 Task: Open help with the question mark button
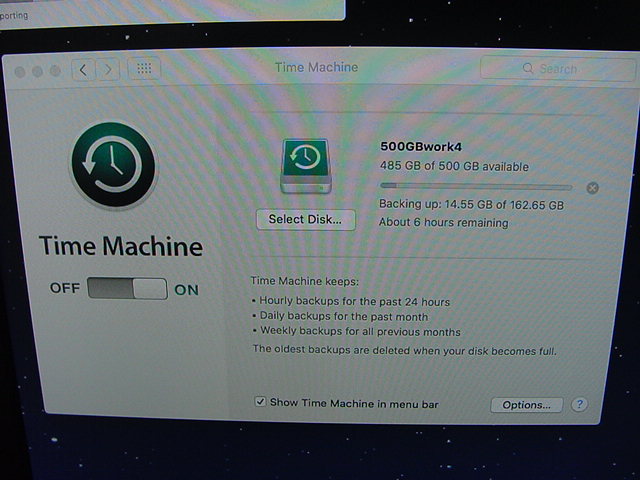(579, 404)
